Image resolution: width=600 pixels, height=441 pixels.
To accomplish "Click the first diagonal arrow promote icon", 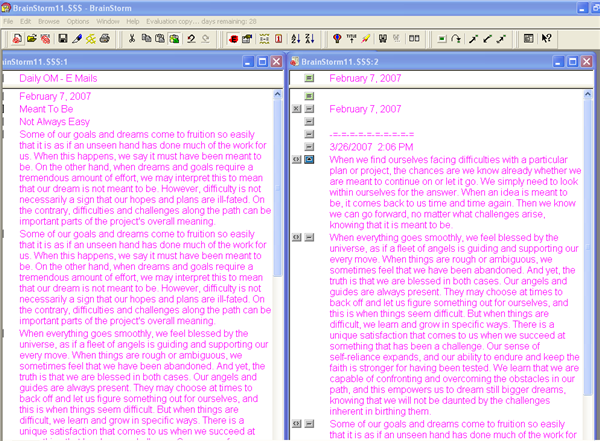I will coord(473,39).
